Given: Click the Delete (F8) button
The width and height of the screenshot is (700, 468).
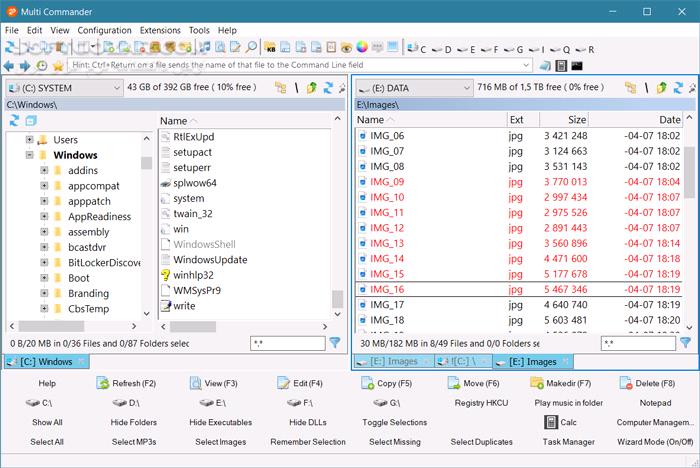Looking at the screenshot, I should pos(647,383).
